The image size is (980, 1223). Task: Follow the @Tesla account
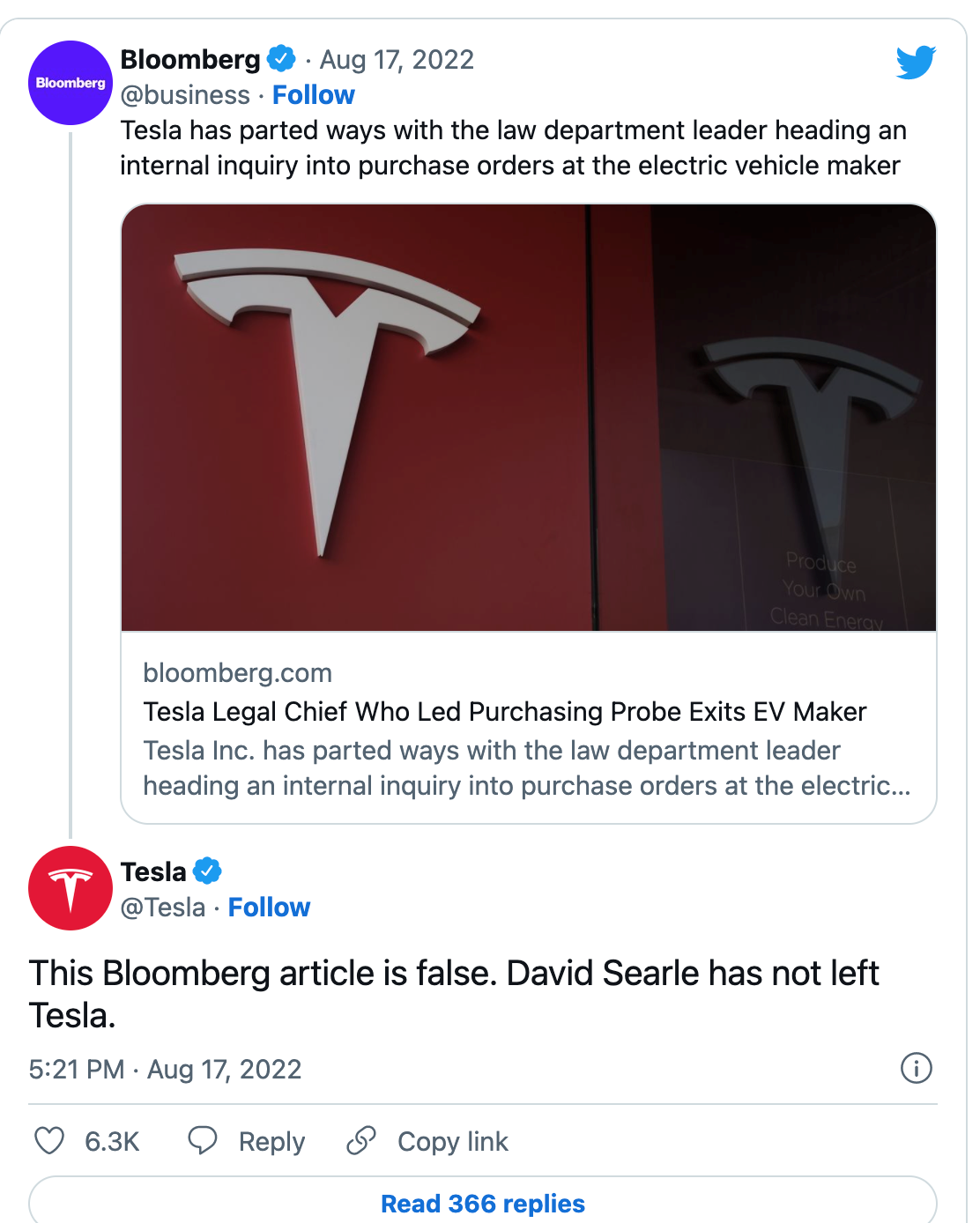point(269,907)
